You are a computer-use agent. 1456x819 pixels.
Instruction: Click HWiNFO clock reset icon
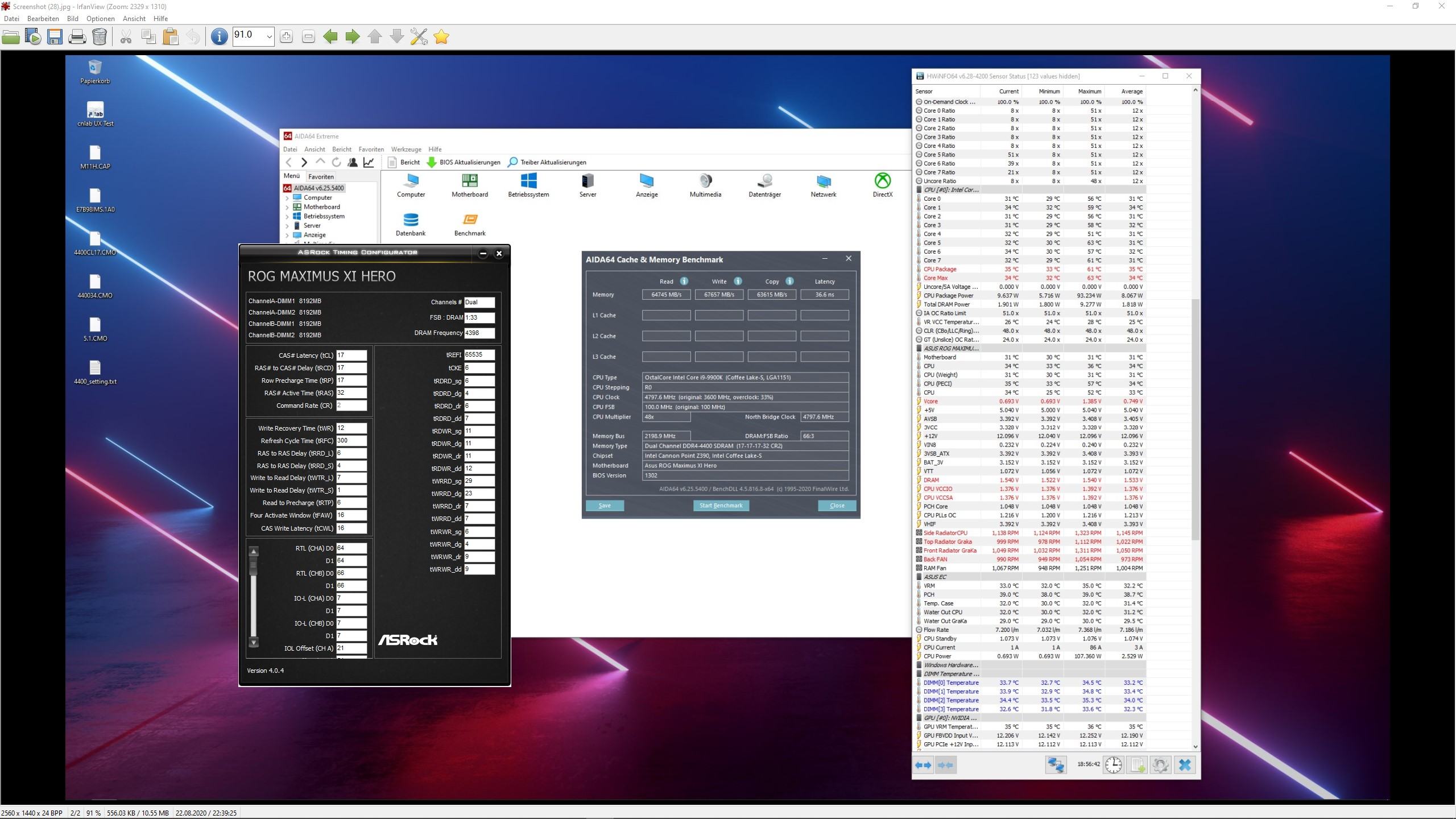1113,765
